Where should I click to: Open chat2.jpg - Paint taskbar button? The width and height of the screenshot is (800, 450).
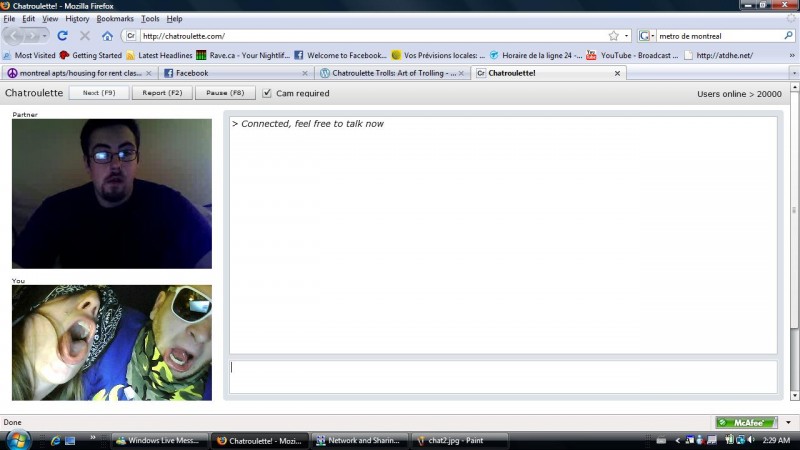pyautogui.click(x=460, y=440)
